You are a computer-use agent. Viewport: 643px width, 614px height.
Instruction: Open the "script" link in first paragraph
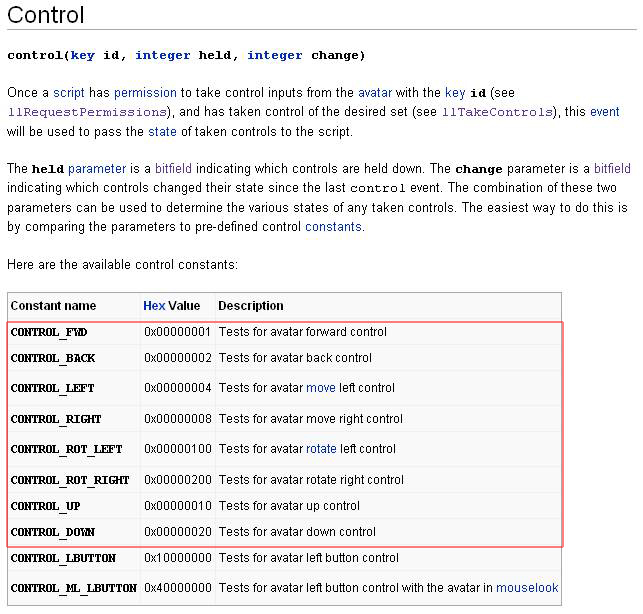[68, 93]
